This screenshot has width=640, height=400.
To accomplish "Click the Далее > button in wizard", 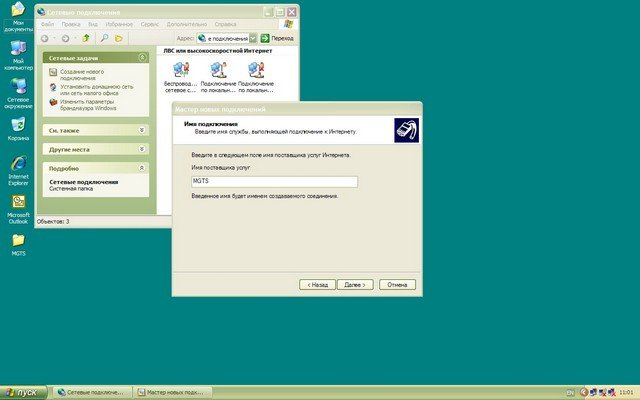I will tap(354, 284).
